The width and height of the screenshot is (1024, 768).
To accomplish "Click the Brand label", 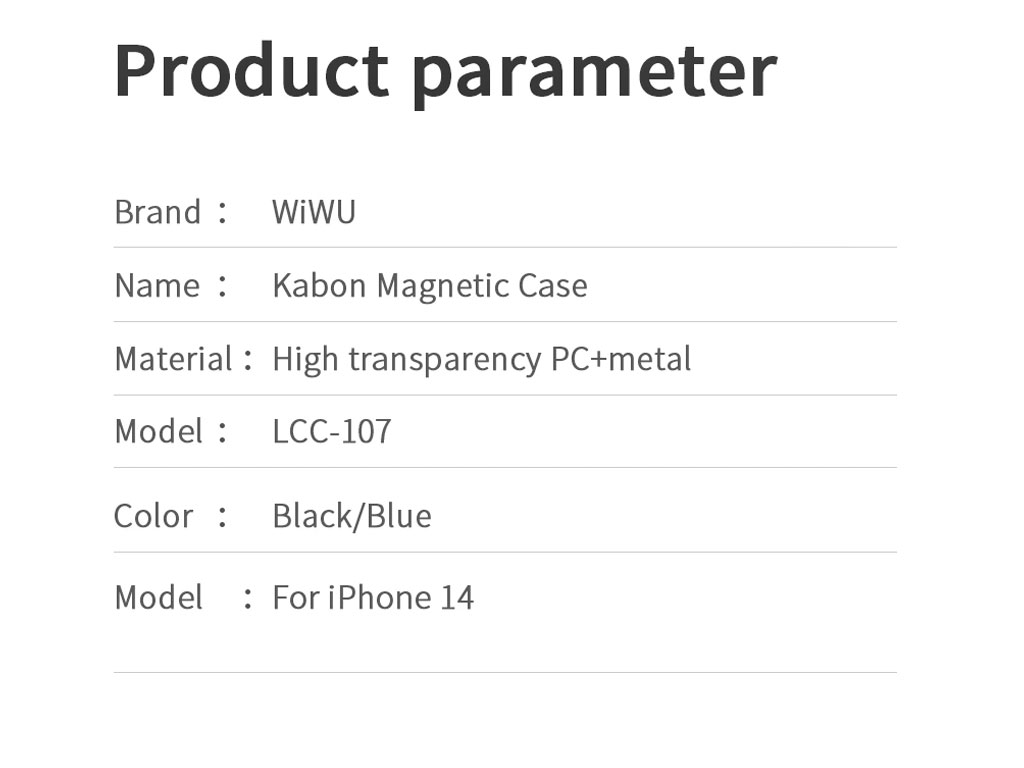I will pos(158,212).
